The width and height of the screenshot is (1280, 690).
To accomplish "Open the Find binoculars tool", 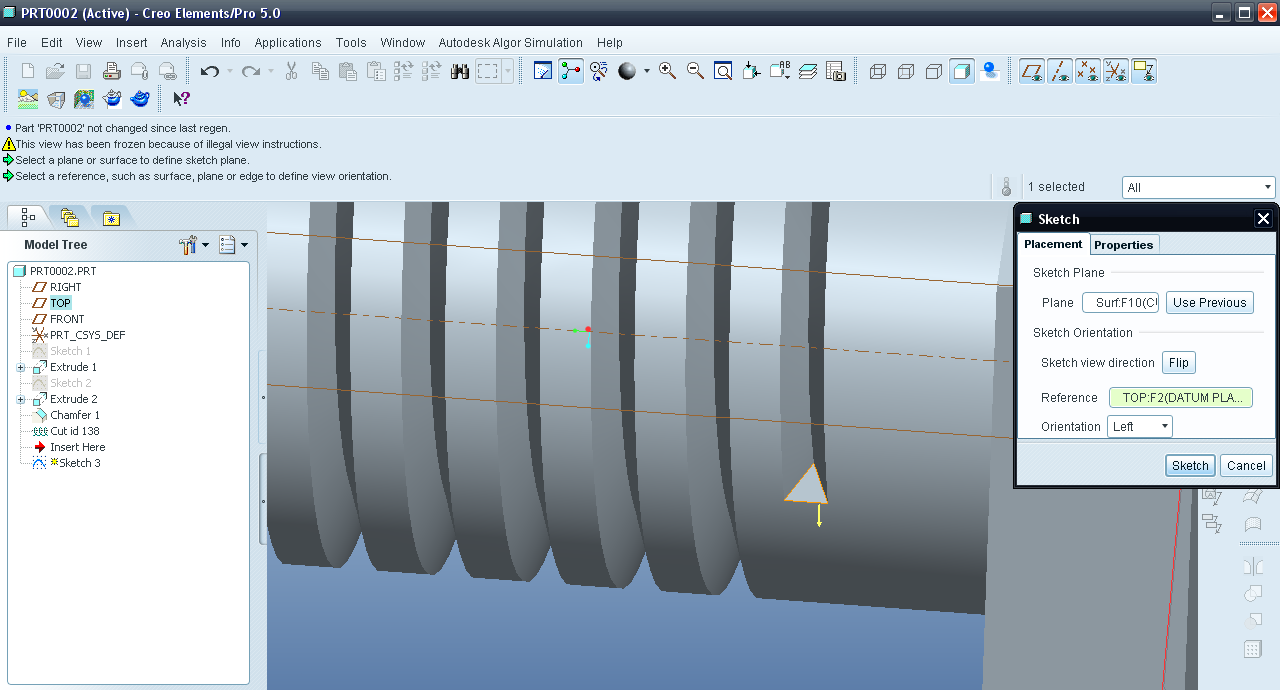I will coord(460,71).
